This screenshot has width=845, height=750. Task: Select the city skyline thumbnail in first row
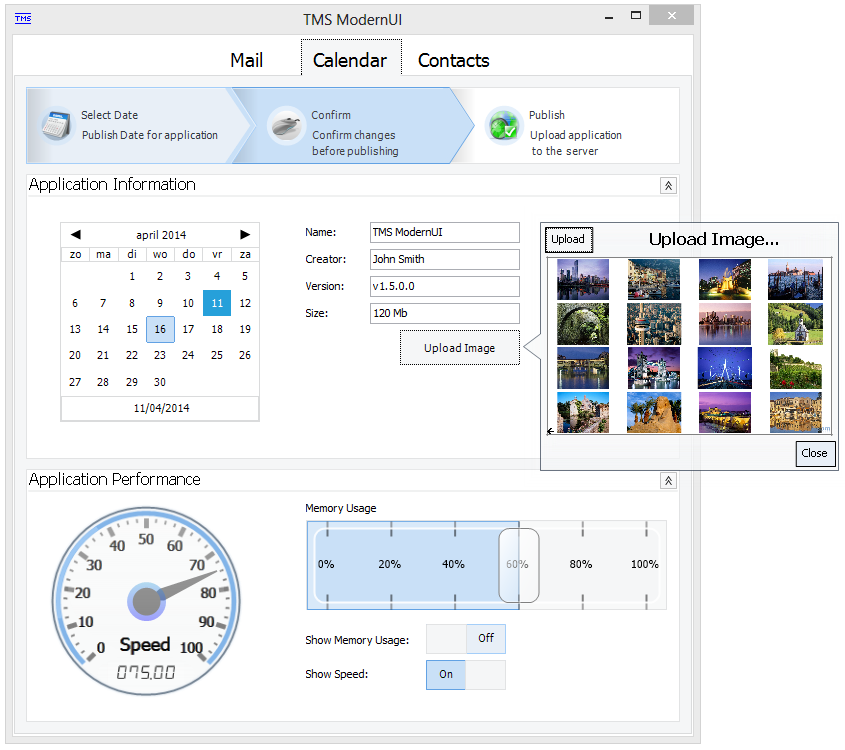click(x=583, y=280)
